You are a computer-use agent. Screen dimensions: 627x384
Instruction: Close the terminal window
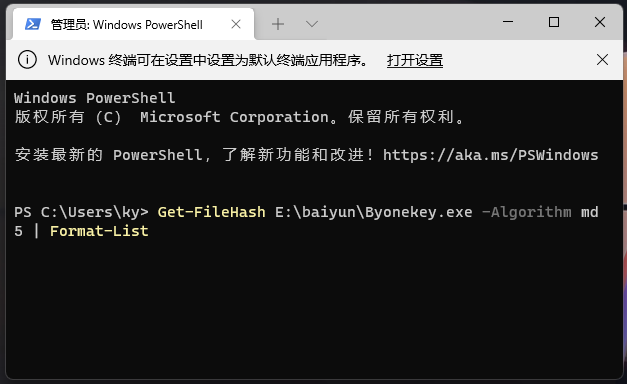point(600,22)
